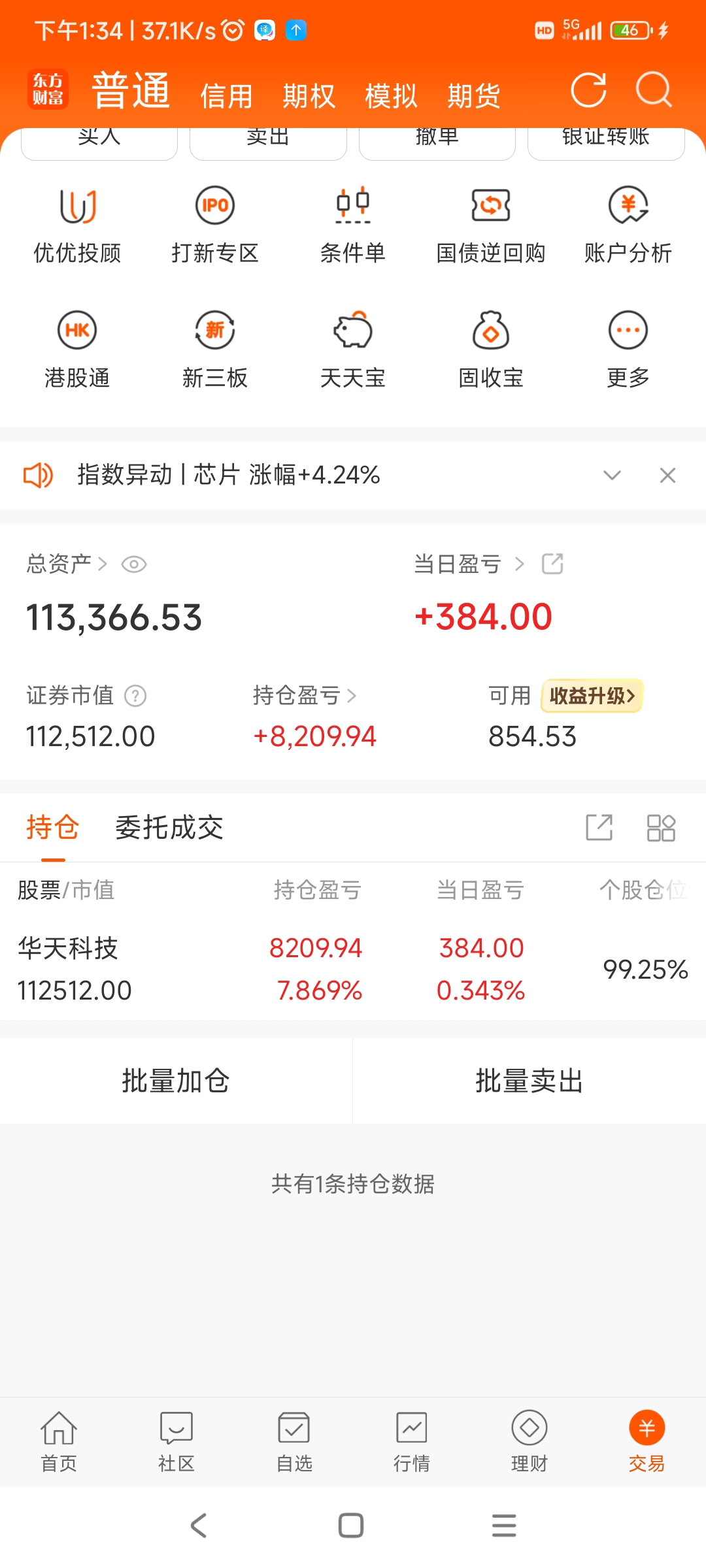This screenshot has width=706, height=1568.
Task: Tap the refresh icon in the header
Action: pos(588,90)
